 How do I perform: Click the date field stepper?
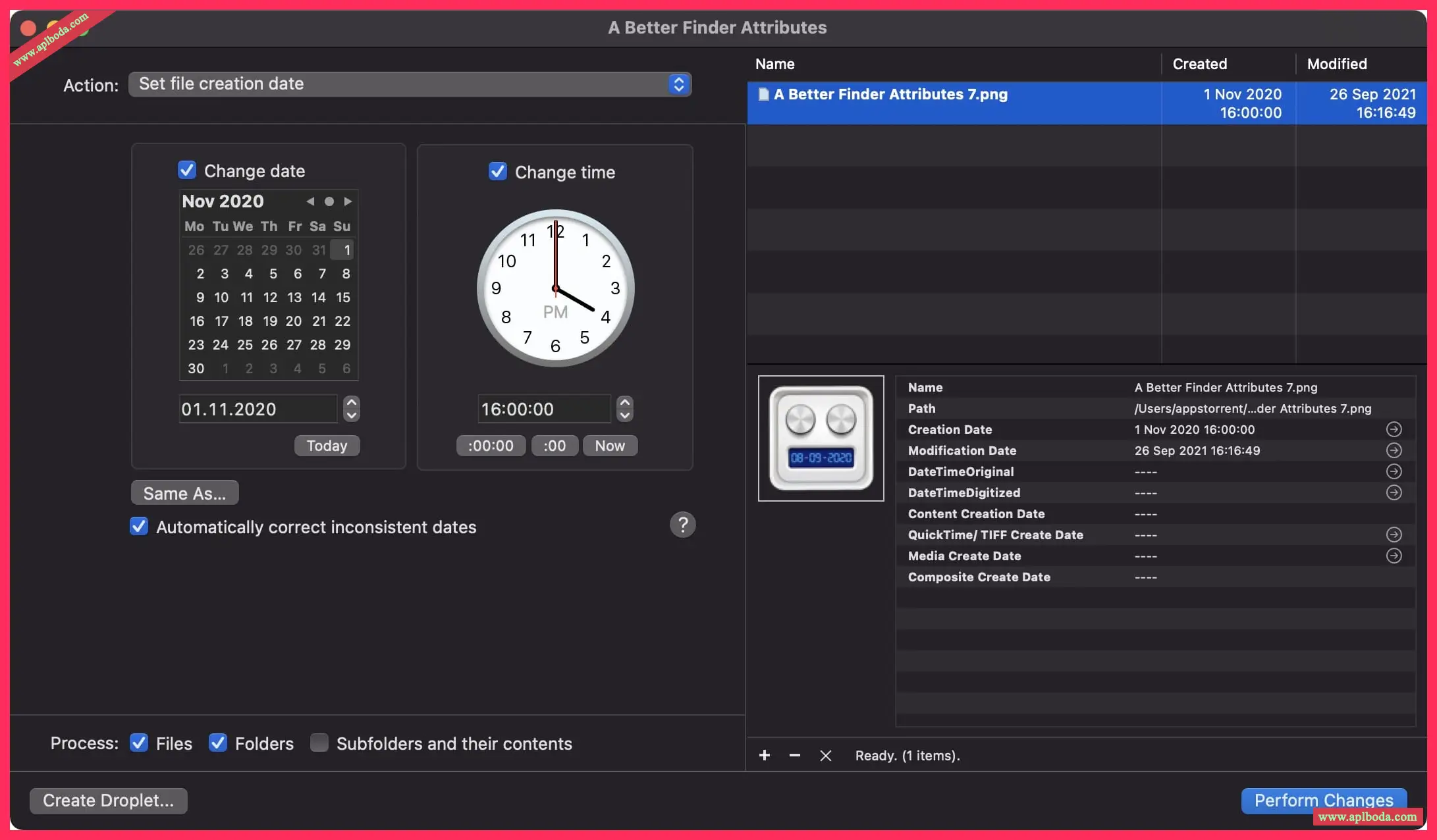click(x=352, y=409)
